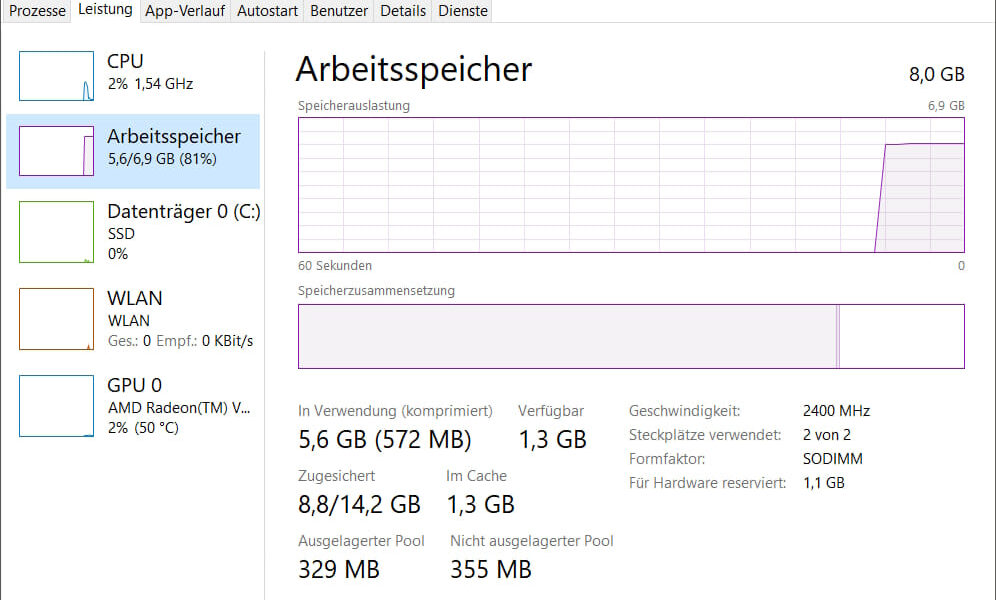Select the WLAN network graph thumbnail

(55, 319)
